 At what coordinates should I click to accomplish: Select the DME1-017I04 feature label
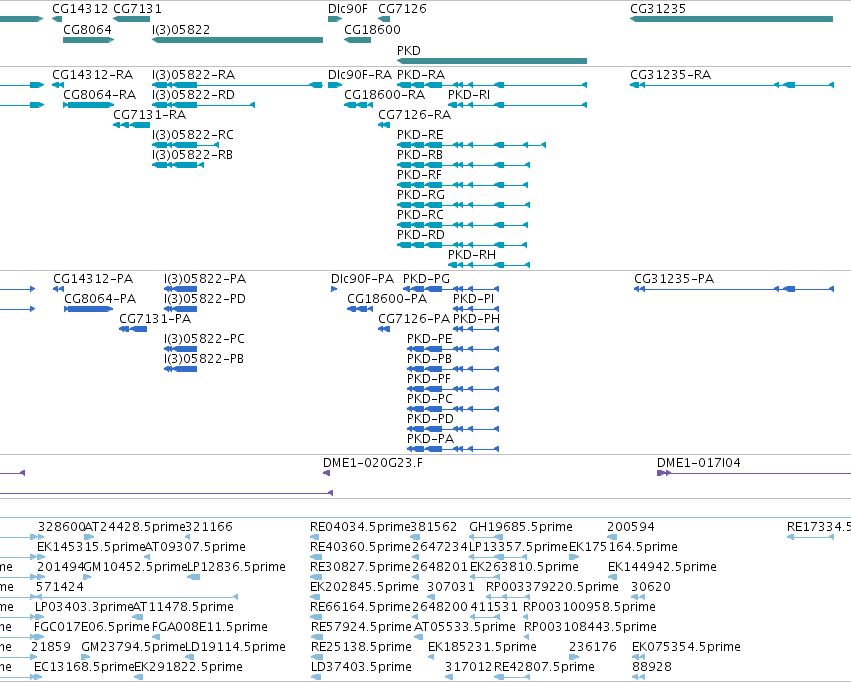pyautogui.click(x=698, y=462)
